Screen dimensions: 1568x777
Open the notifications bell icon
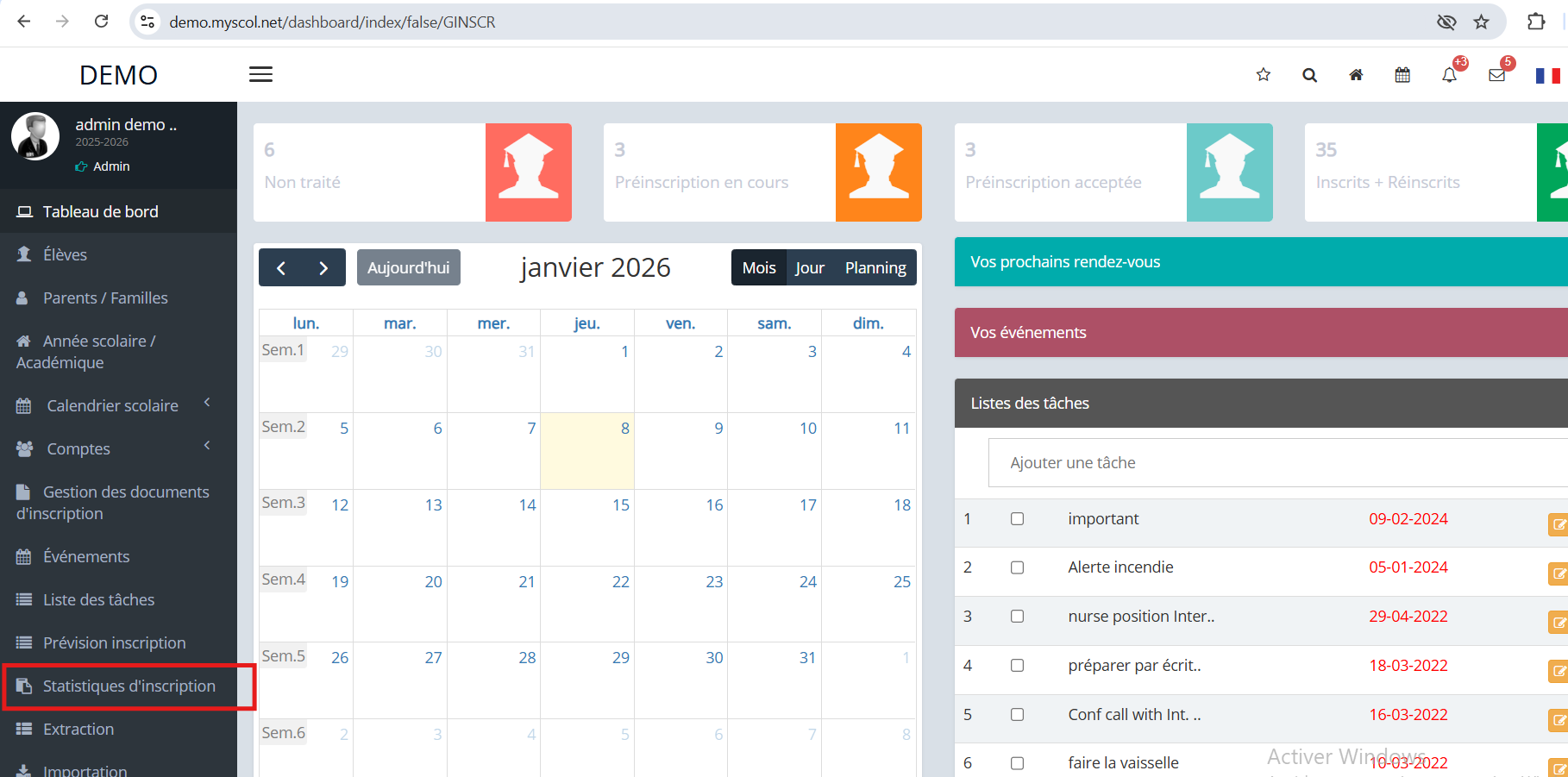[1449, 75]
